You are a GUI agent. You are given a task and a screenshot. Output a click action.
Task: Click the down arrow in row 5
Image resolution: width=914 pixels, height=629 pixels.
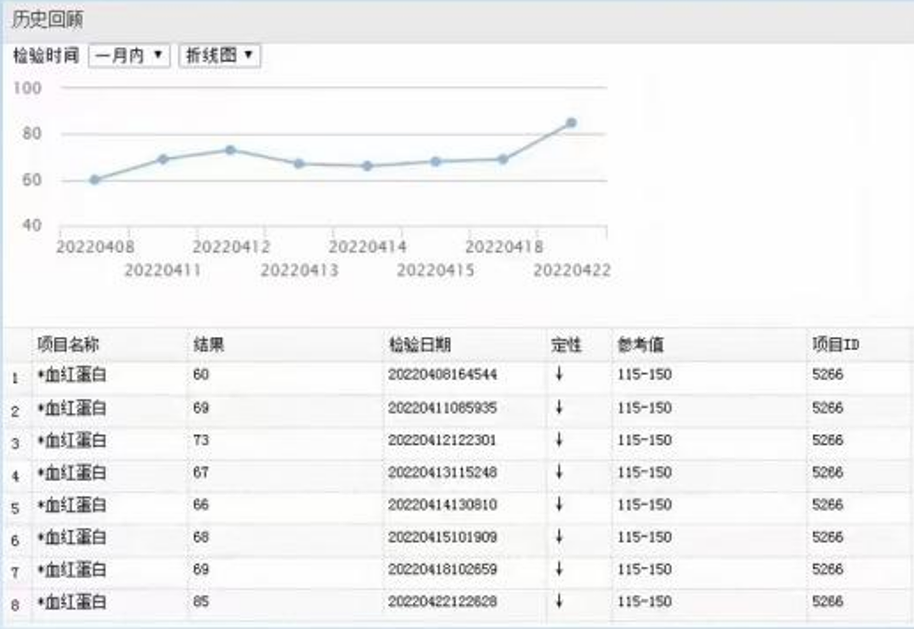click(559, 504)
